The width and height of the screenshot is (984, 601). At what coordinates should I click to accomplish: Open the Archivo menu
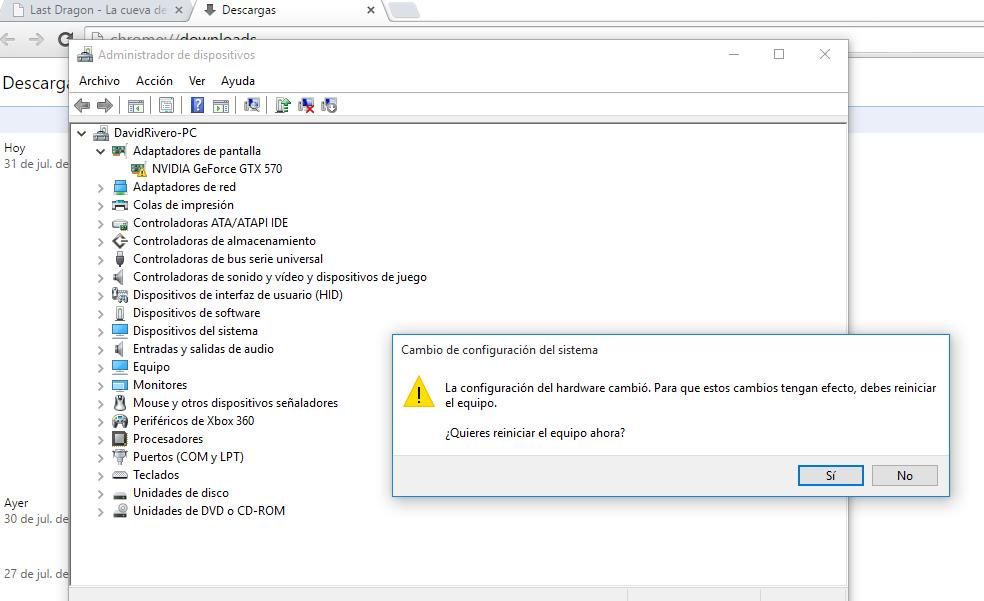tap(99, 81)
